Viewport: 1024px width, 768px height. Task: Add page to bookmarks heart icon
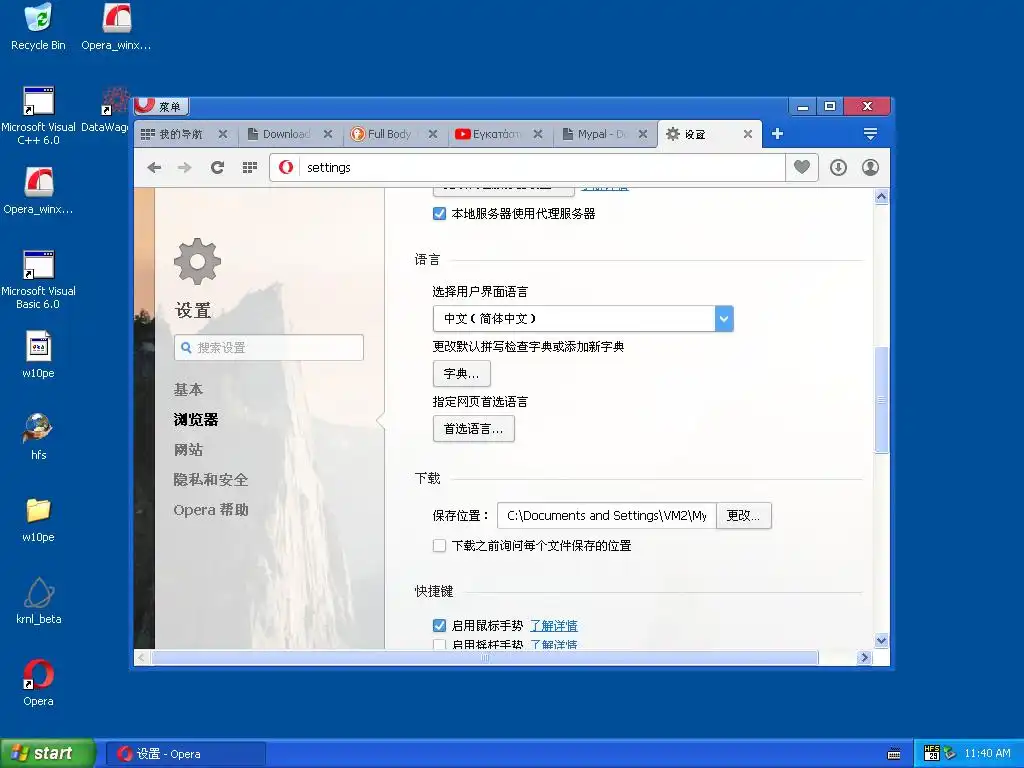(x=802, y=167)
